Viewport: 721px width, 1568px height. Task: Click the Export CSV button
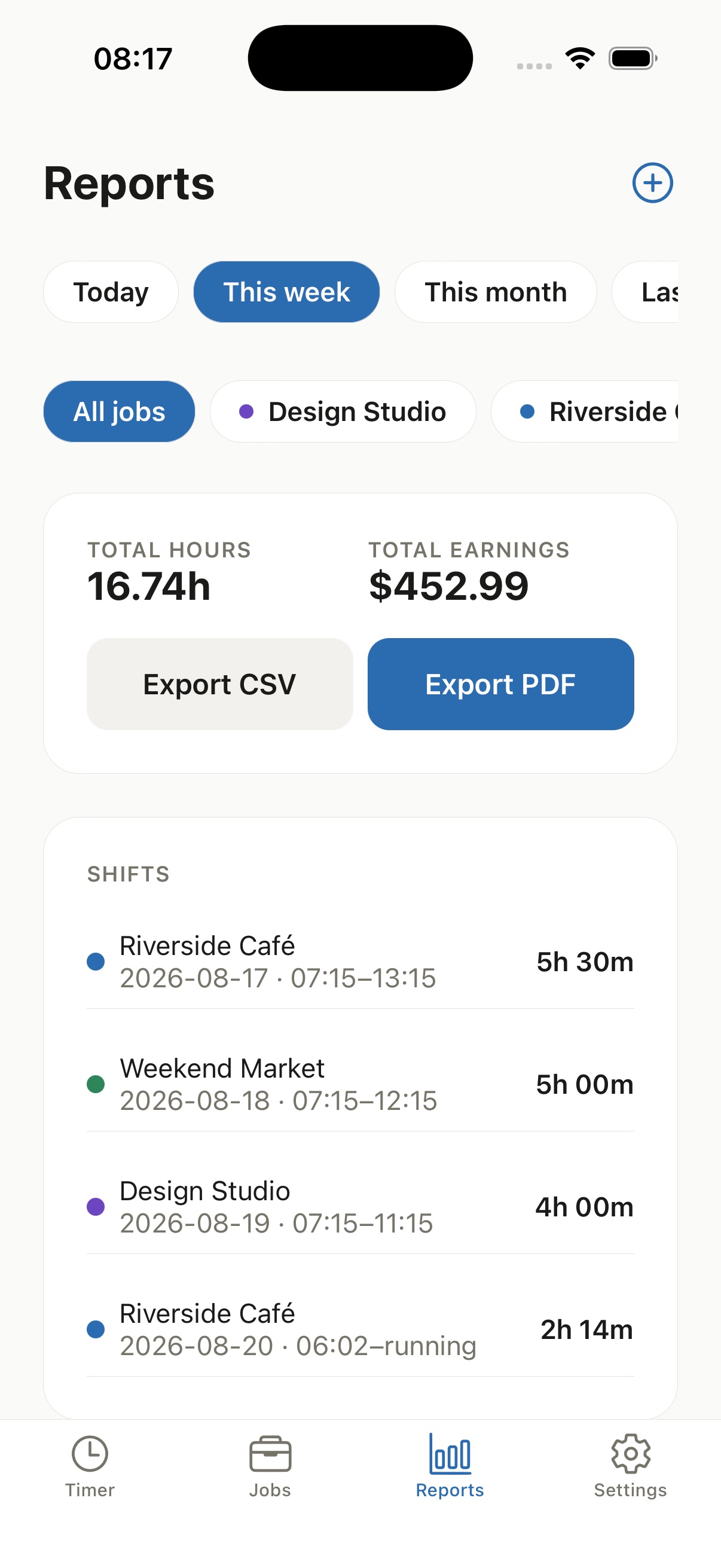[219, 684]
